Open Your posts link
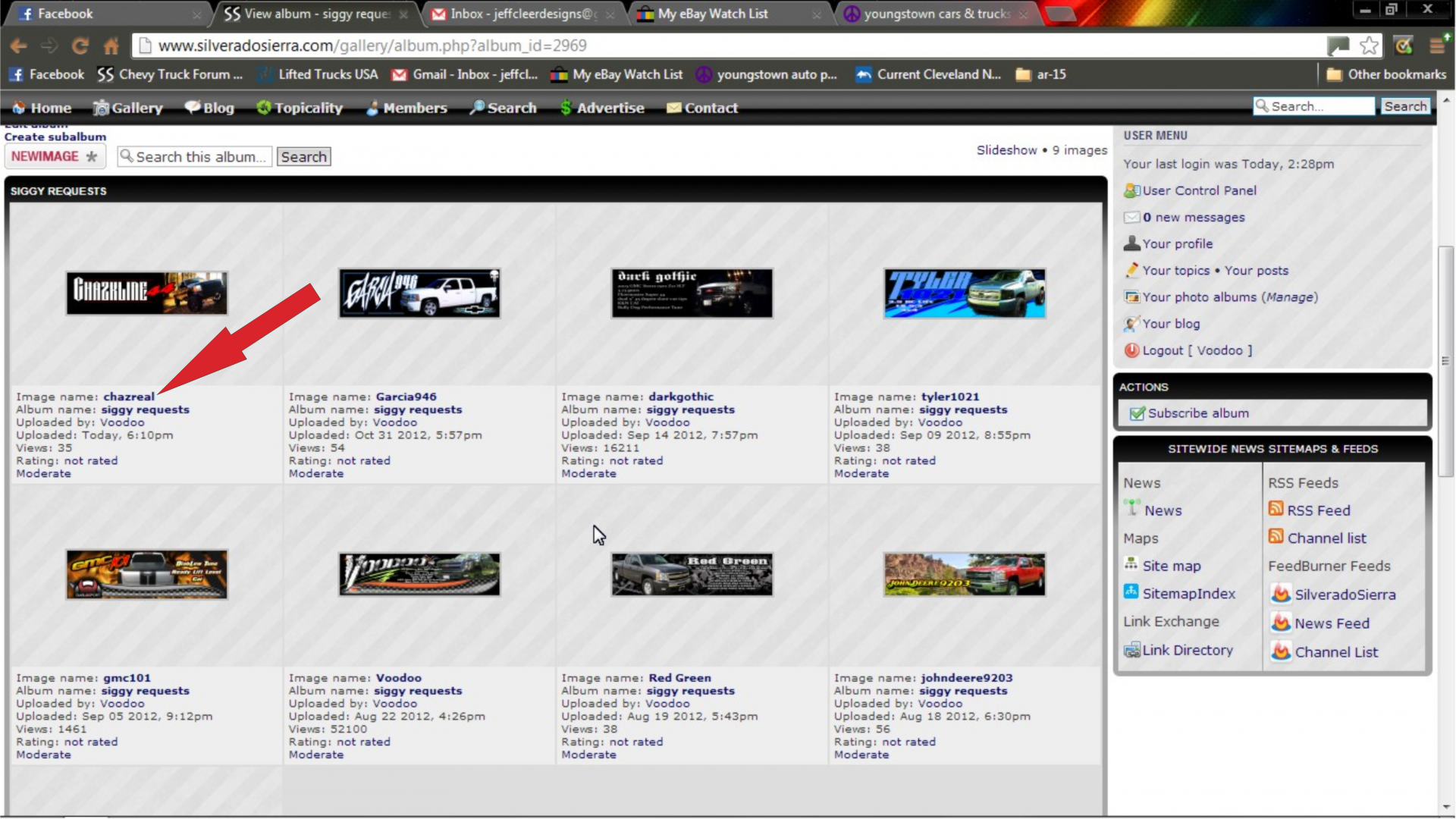The image size is (1456, 819). click(1256, 270)
